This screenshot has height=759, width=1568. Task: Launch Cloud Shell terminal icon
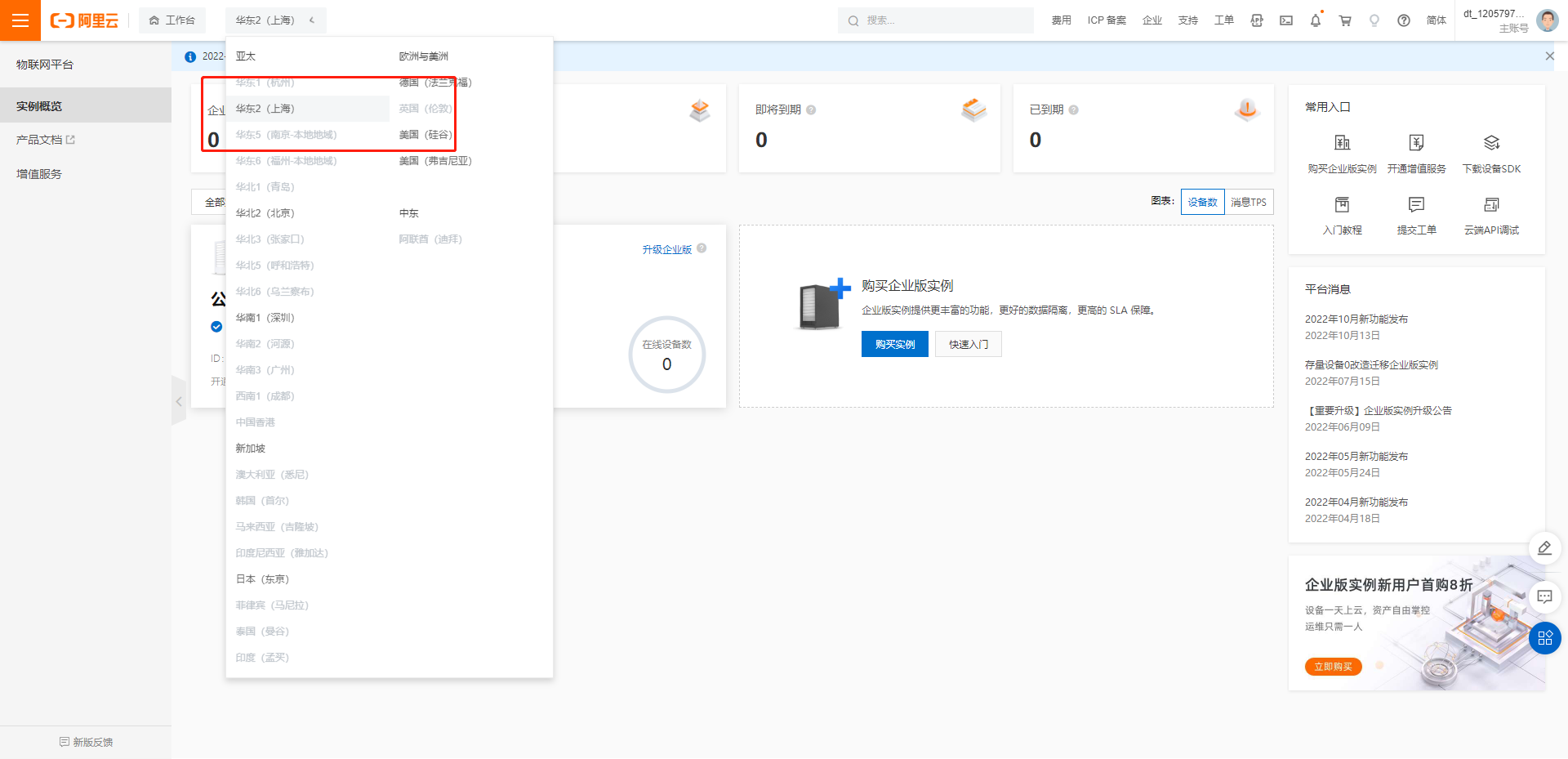(x=1286, y=20)
